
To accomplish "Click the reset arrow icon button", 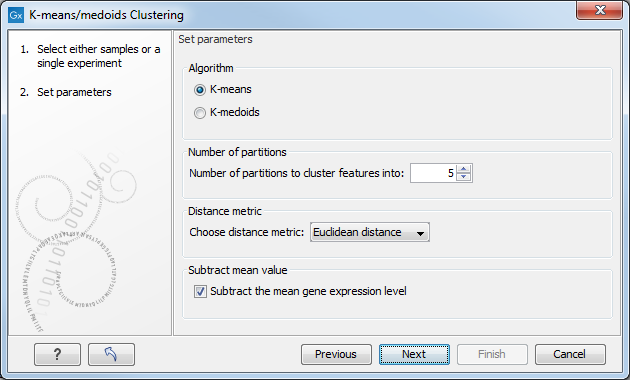I will 111,354.
